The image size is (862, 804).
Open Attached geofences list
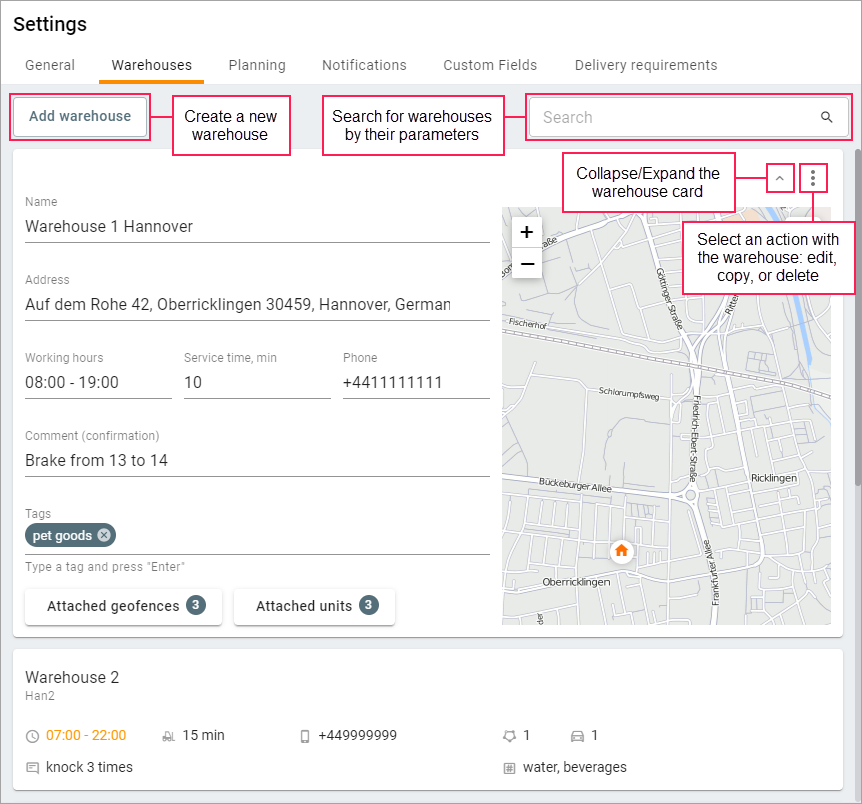click(126, 606)
